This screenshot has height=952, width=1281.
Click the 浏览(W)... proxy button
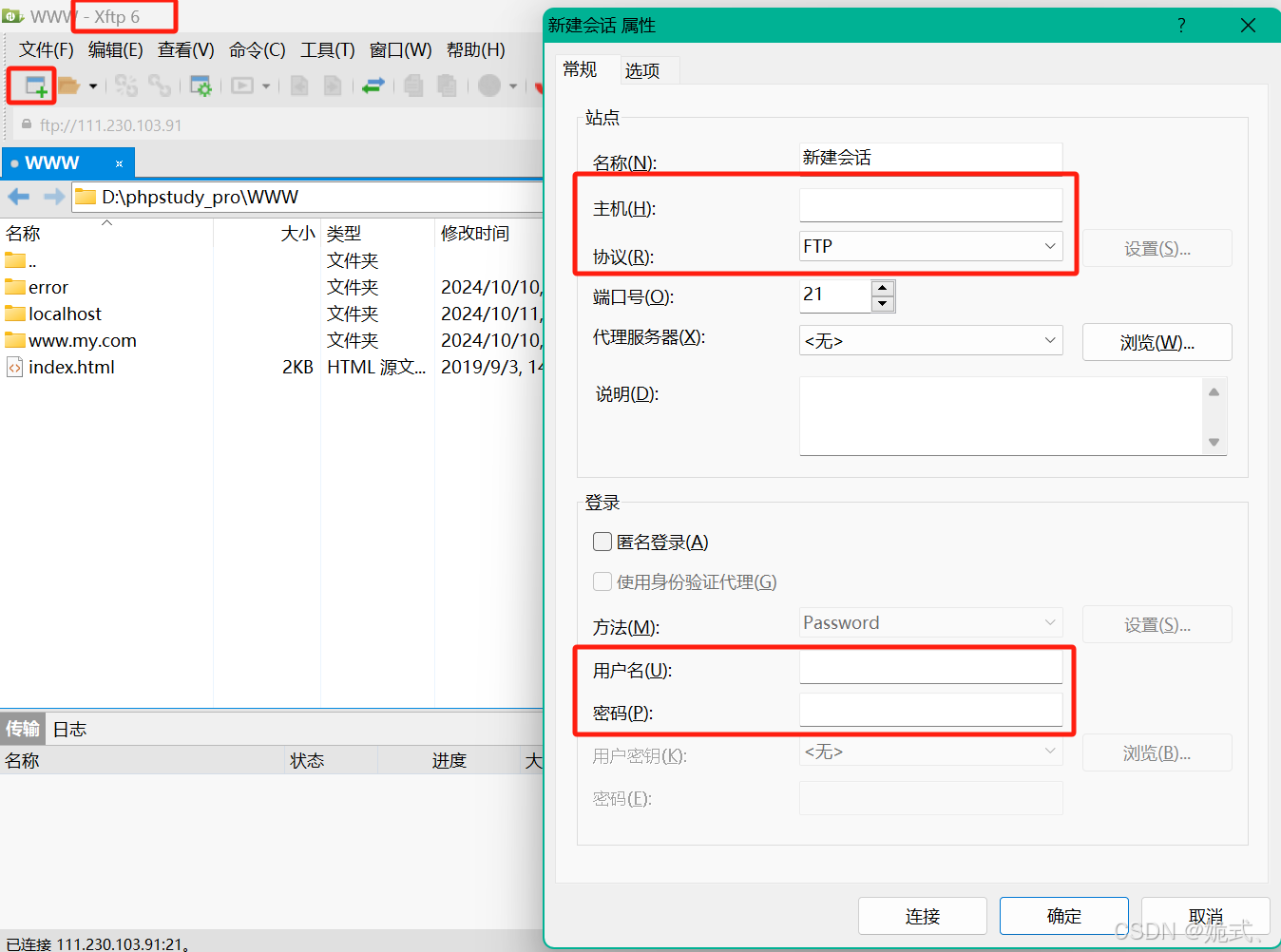[x=1157, y=342]
